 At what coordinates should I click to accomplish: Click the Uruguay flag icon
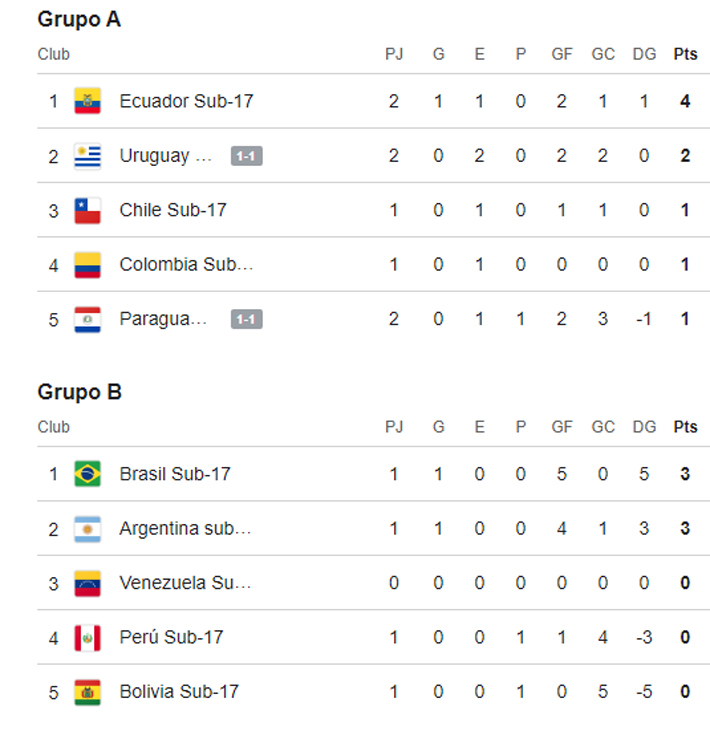pos(88,156)
